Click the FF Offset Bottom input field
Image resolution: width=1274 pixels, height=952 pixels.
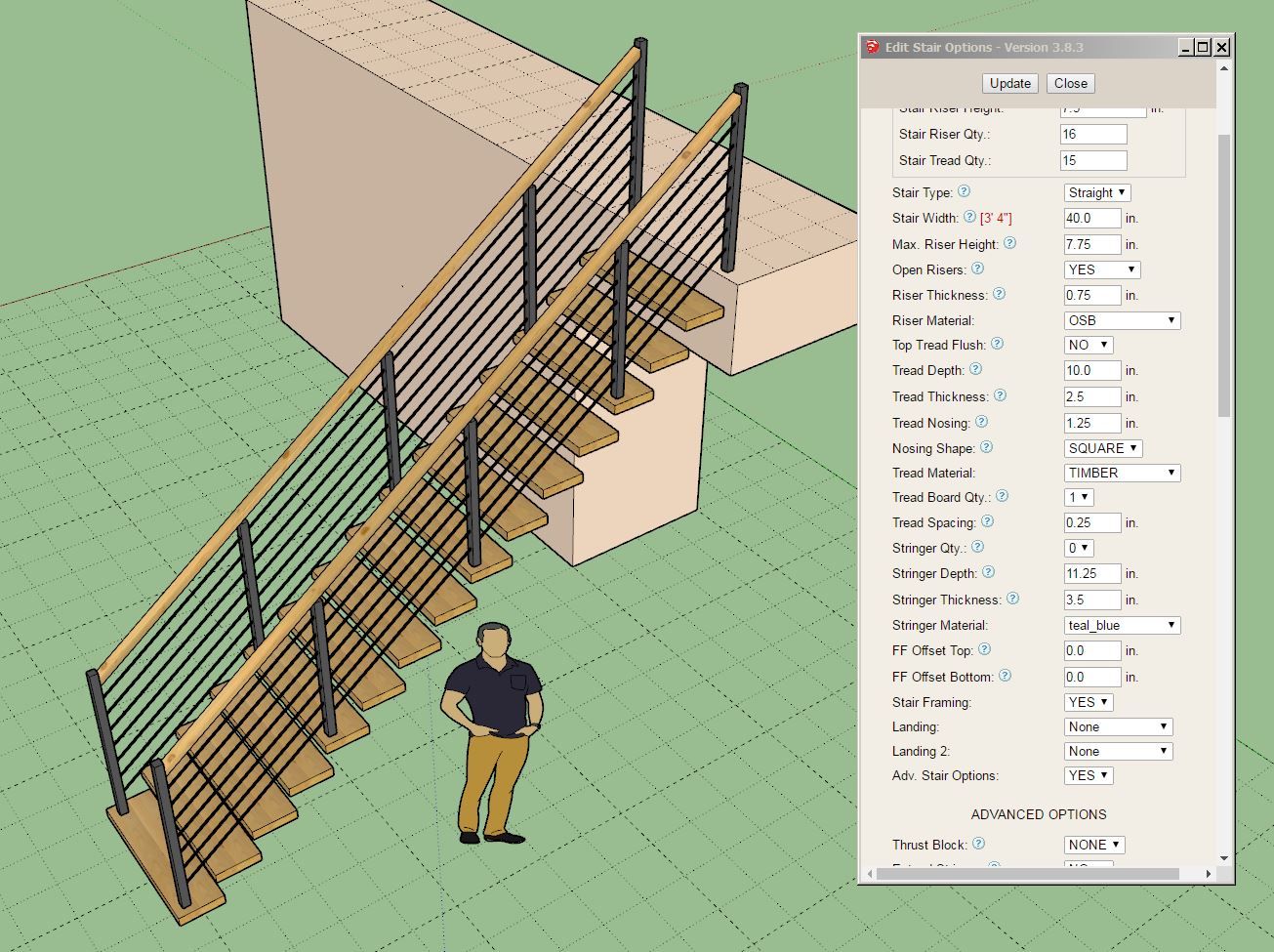pyautogui.click(x=1092, y=677)
